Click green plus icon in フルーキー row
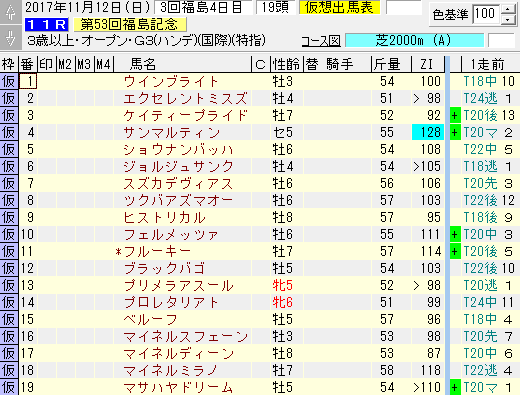This screenshot has width=520, height=395. (x=455, y=252)
